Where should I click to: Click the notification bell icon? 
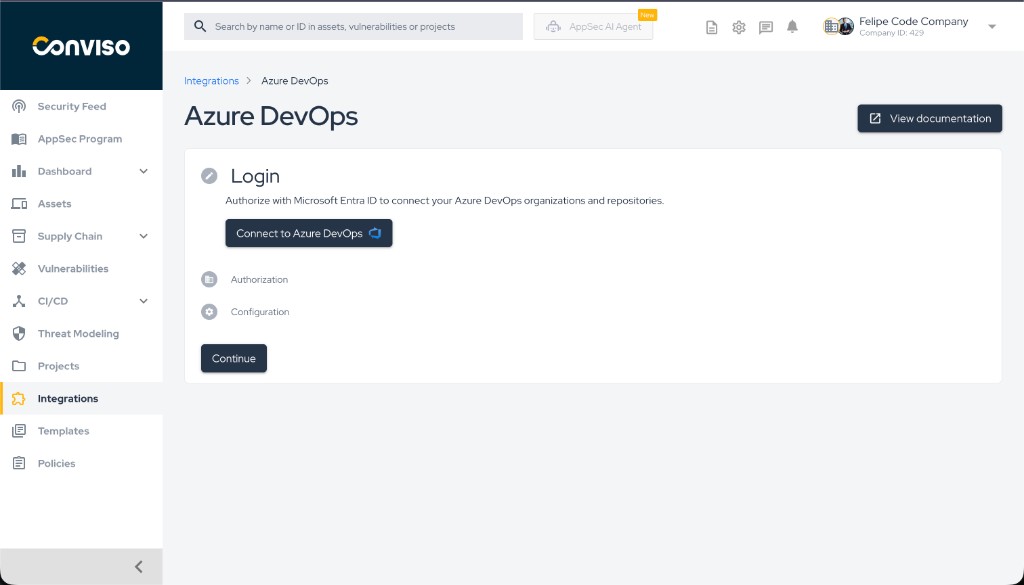[792, 26]
